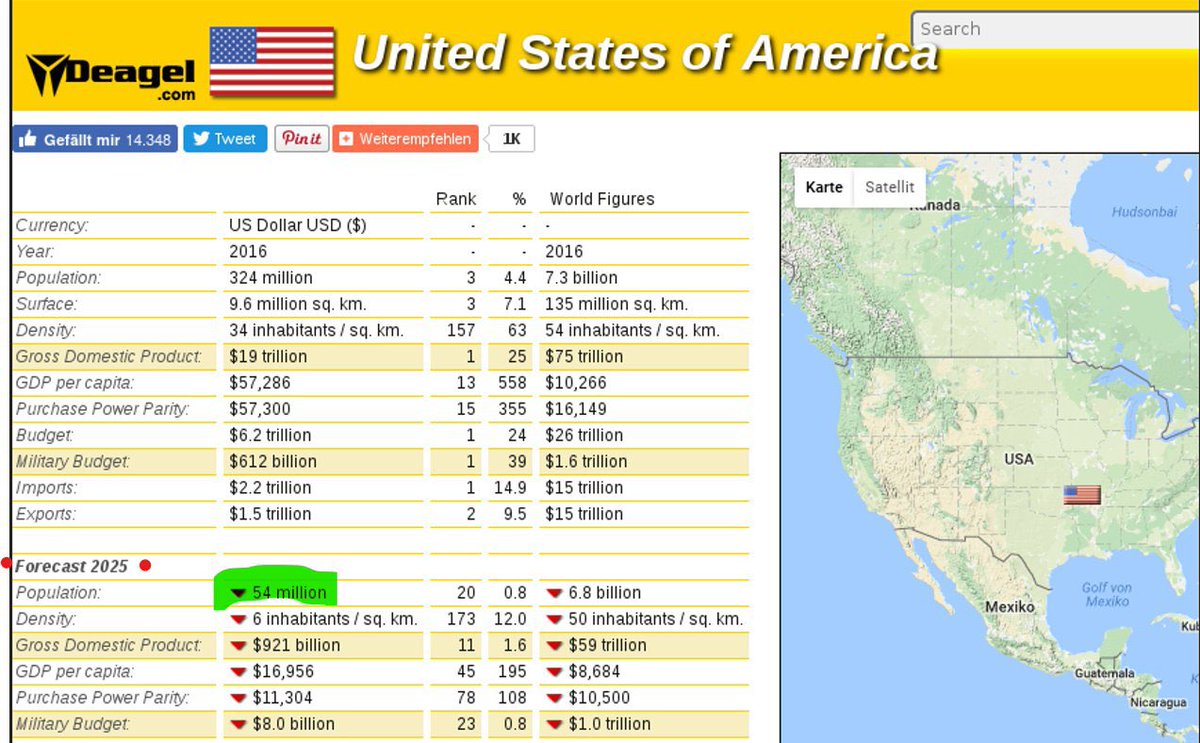Click the USA label on map

pos(1018,459)
